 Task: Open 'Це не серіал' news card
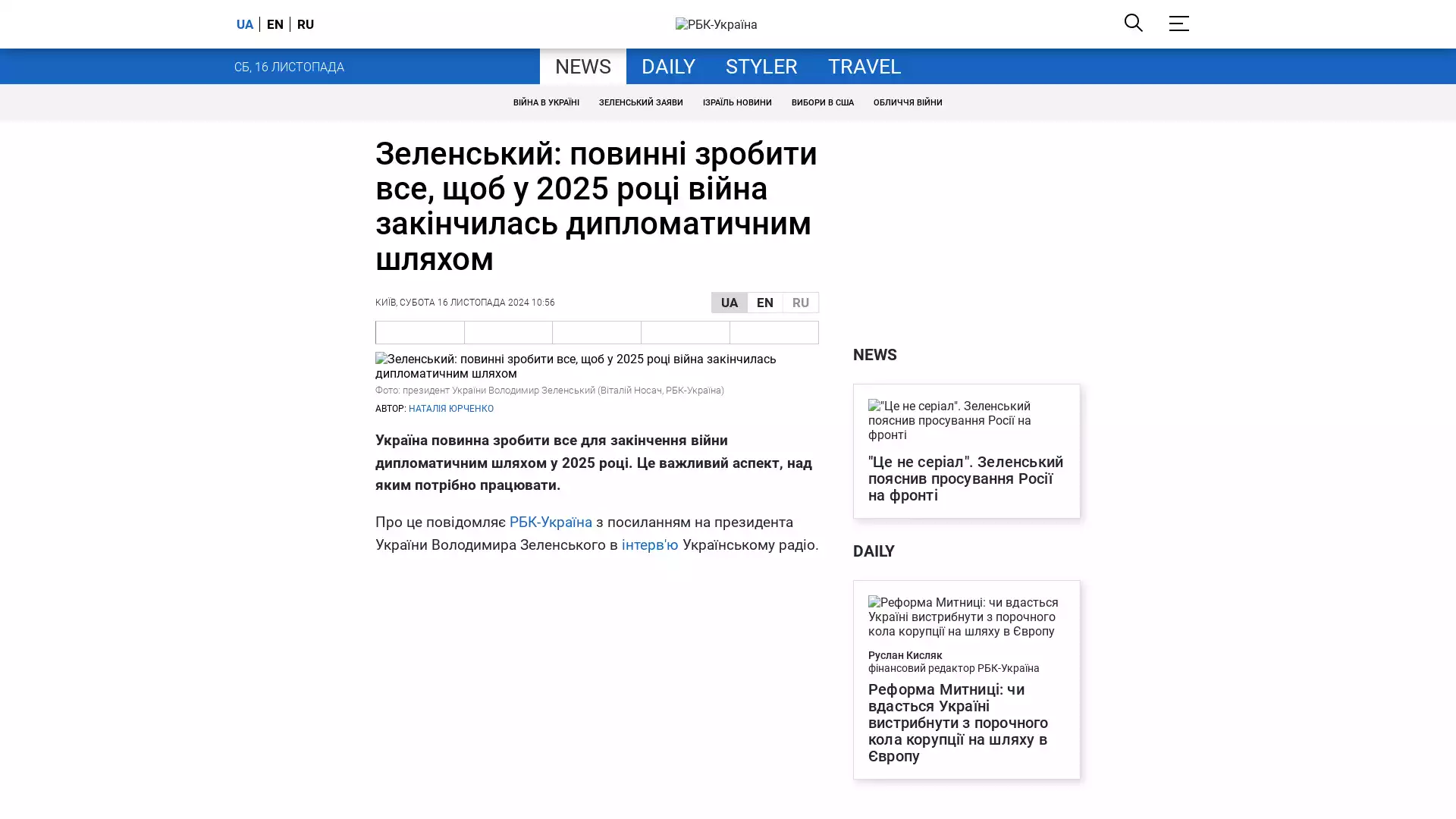[x=965, y=478]
